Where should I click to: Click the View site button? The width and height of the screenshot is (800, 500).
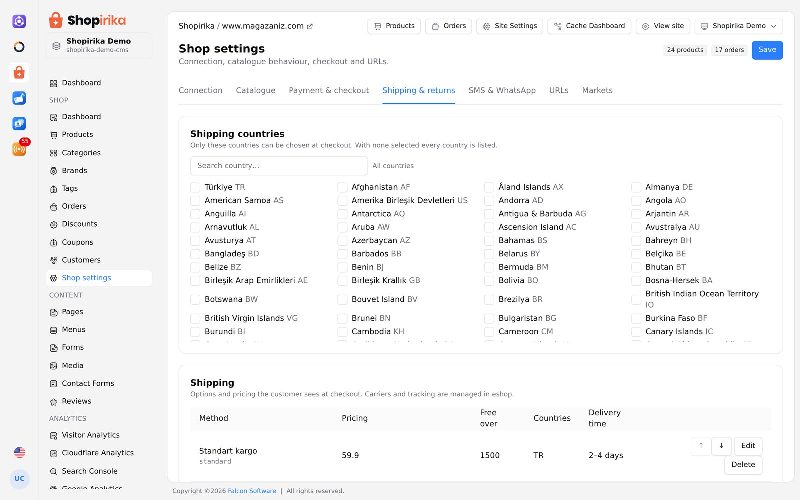(x=663, y=26)
